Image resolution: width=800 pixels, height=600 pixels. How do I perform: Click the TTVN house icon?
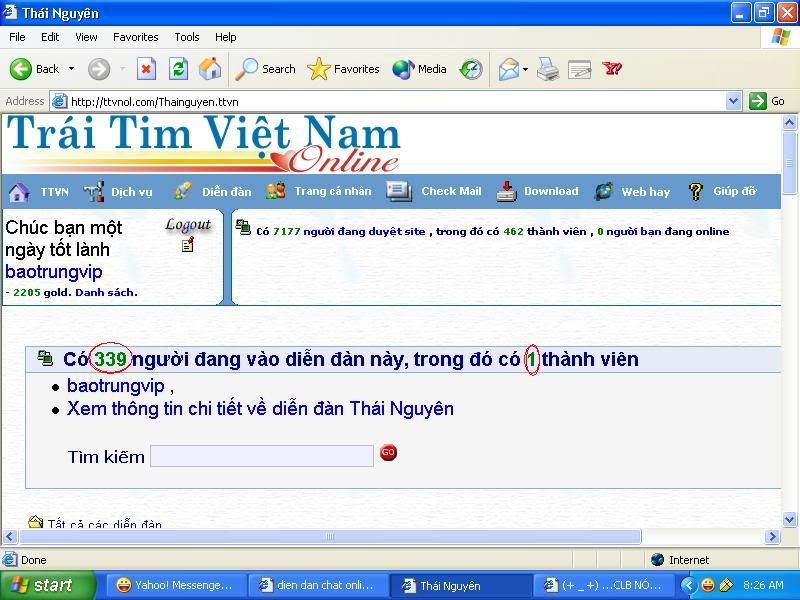click(19, 192)
